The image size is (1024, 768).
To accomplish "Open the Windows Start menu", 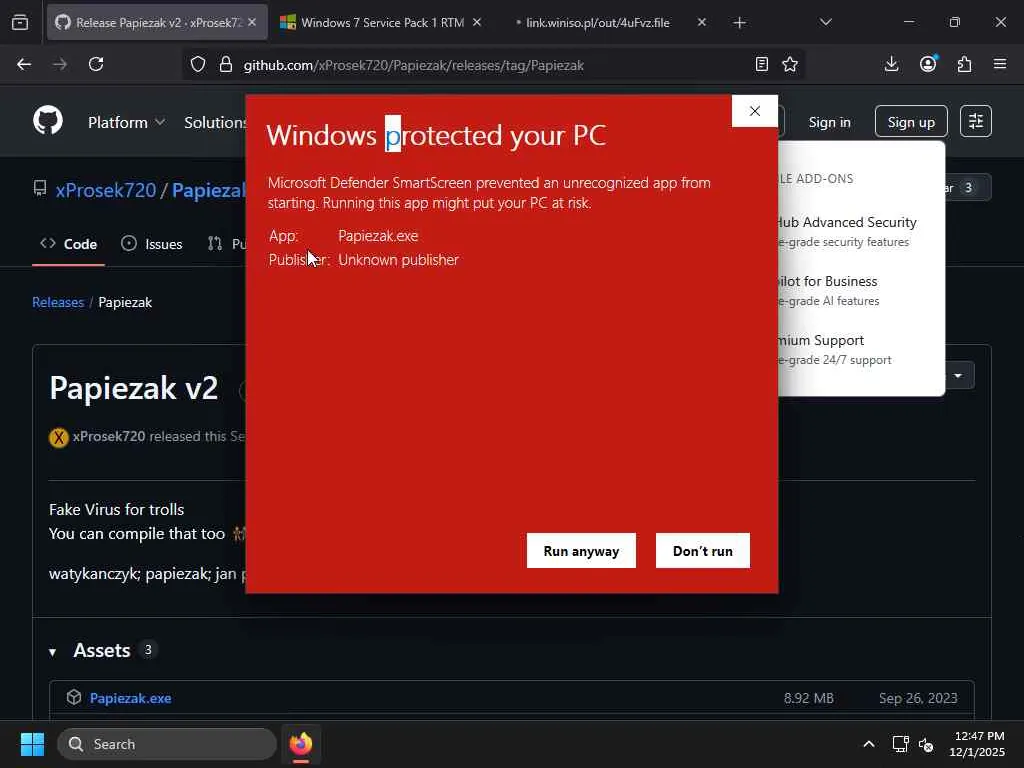I will tap(32, 744).
